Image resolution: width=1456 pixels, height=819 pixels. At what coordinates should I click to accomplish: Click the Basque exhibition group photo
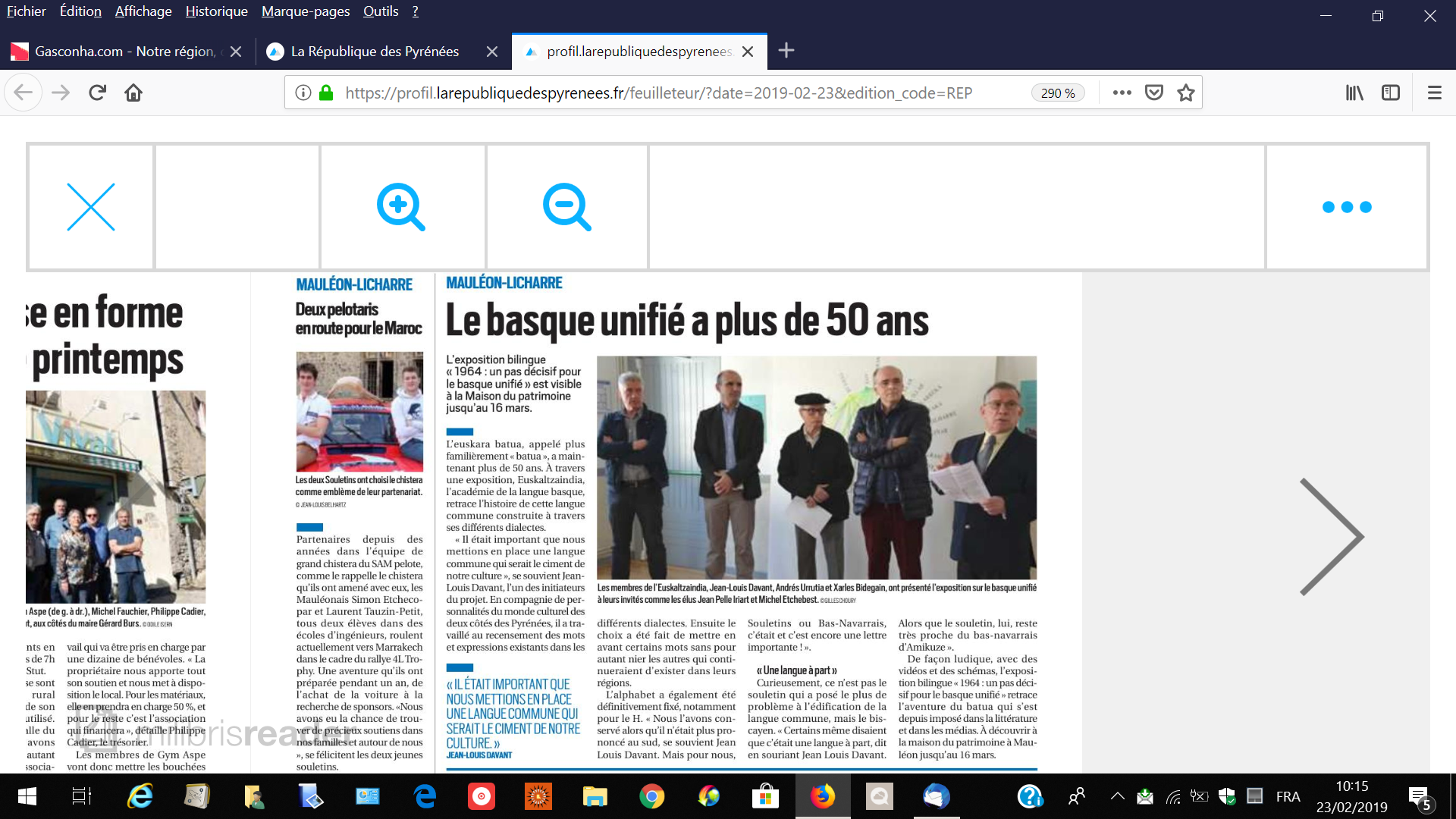point(816,468)
